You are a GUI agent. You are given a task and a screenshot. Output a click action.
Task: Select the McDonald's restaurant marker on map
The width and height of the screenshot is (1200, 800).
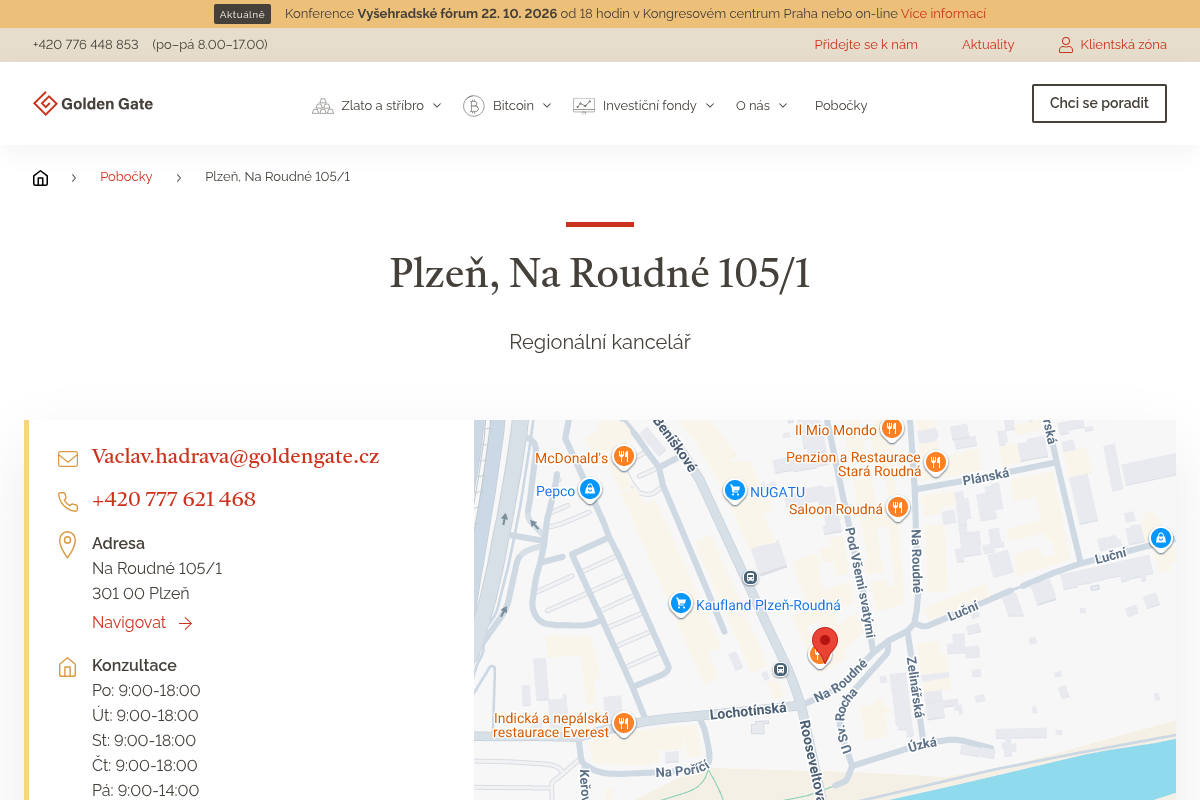(623, 457)
